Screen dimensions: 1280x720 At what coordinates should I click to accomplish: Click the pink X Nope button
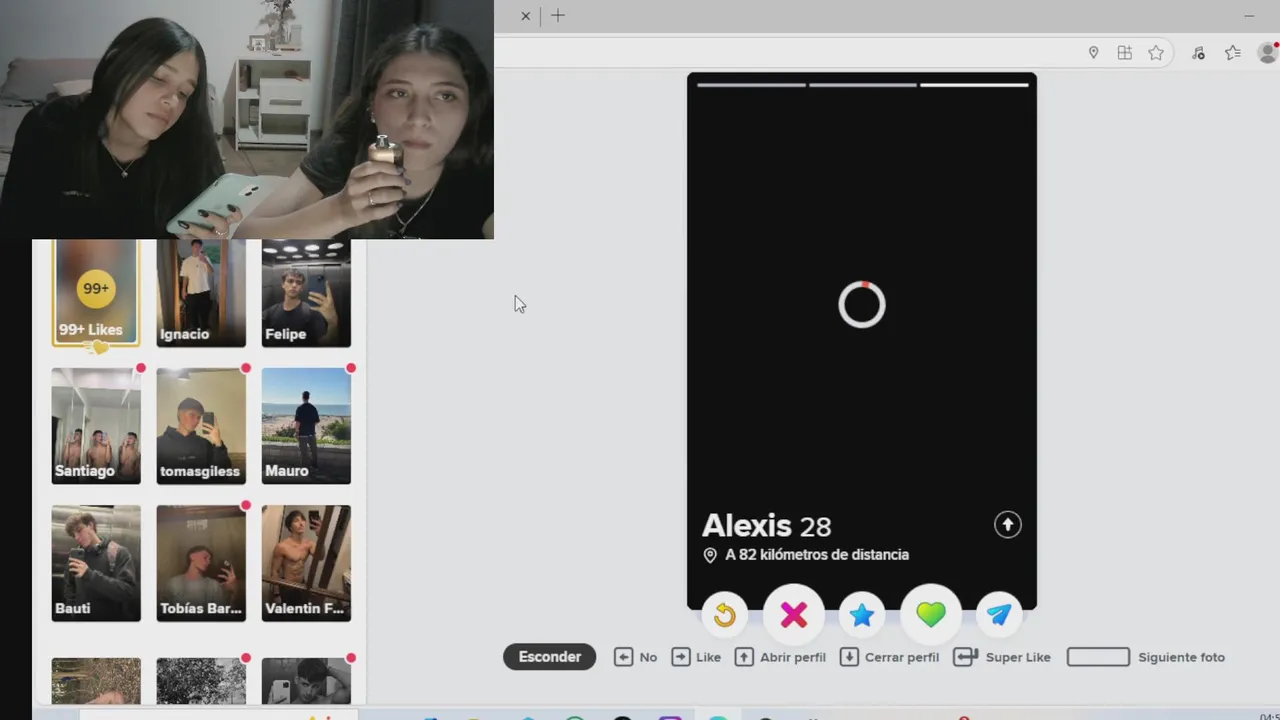[x=794, y=615]
